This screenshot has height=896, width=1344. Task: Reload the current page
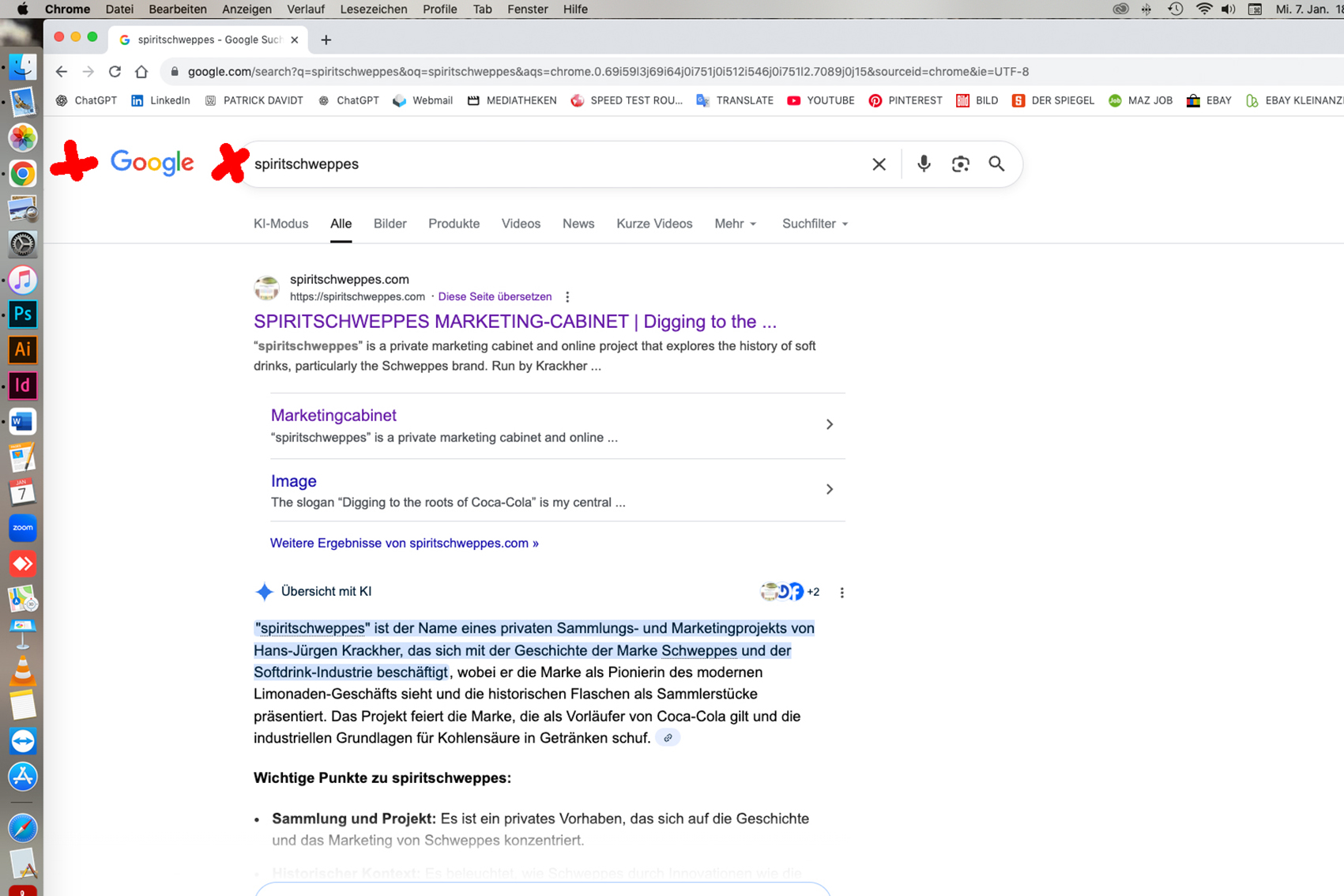tap(115, 72)
